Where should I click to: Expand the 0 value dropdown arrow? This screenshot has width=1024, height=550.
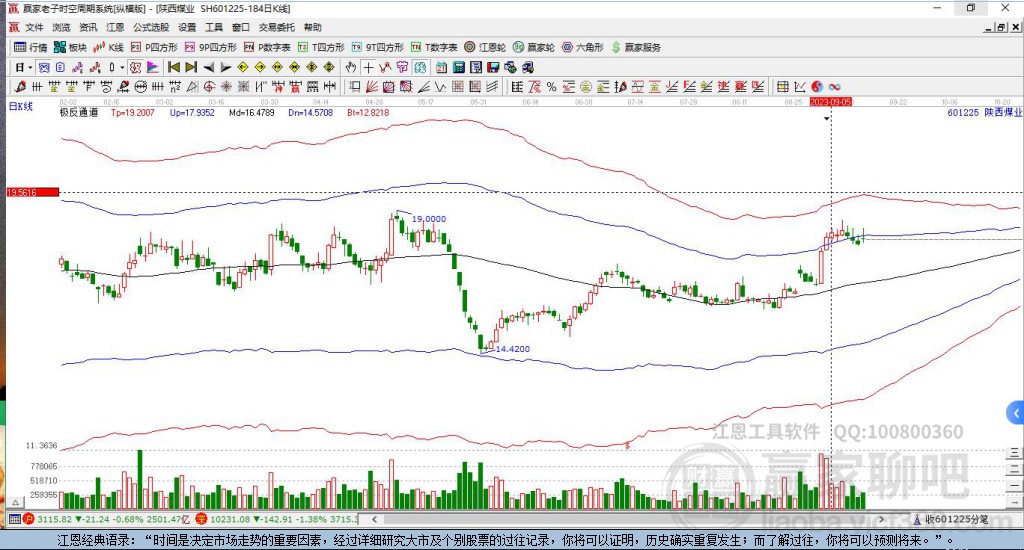click(122, 67)
